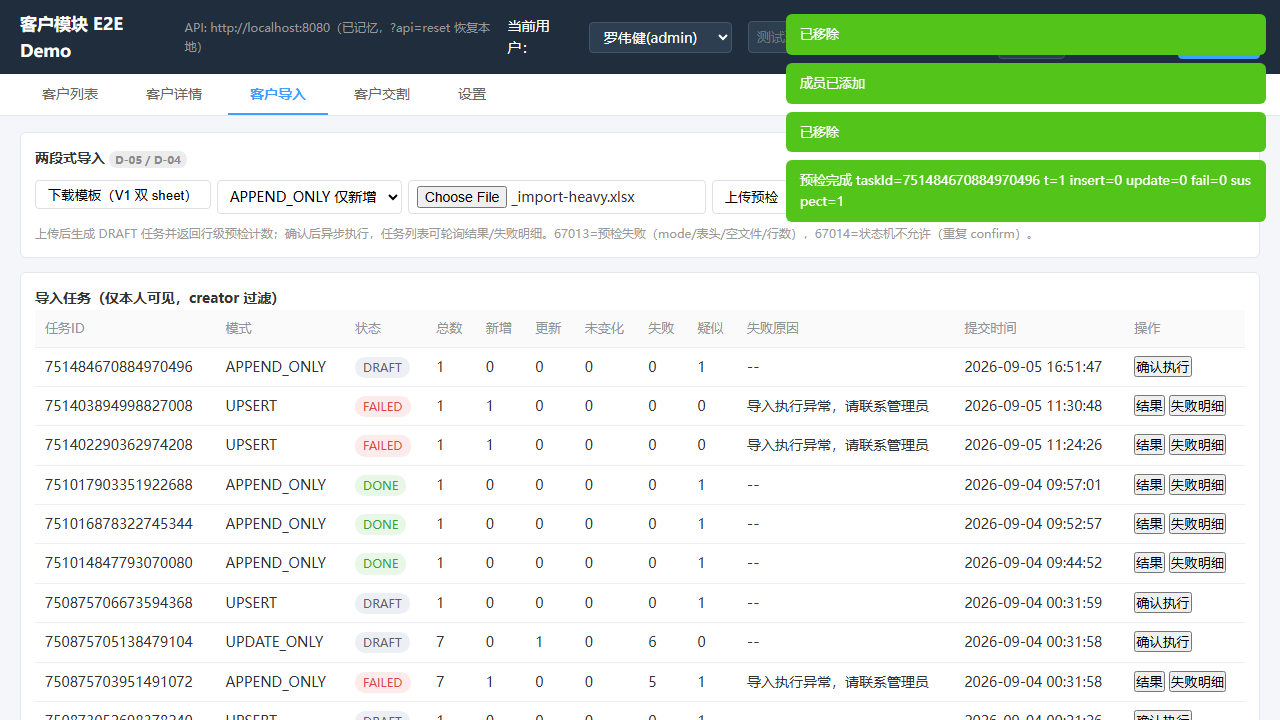The image size is (1280, 720).
Task: Click the 预检完成 taskId notification toast
Action: [x=1026, y=191]
